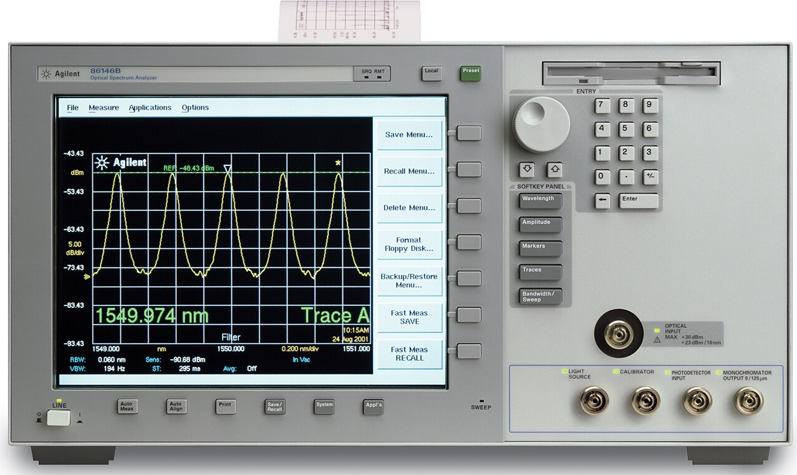The height and width of the screenshot is (475, 797).
Task: Hit the Local button
Action: point(432,73)
